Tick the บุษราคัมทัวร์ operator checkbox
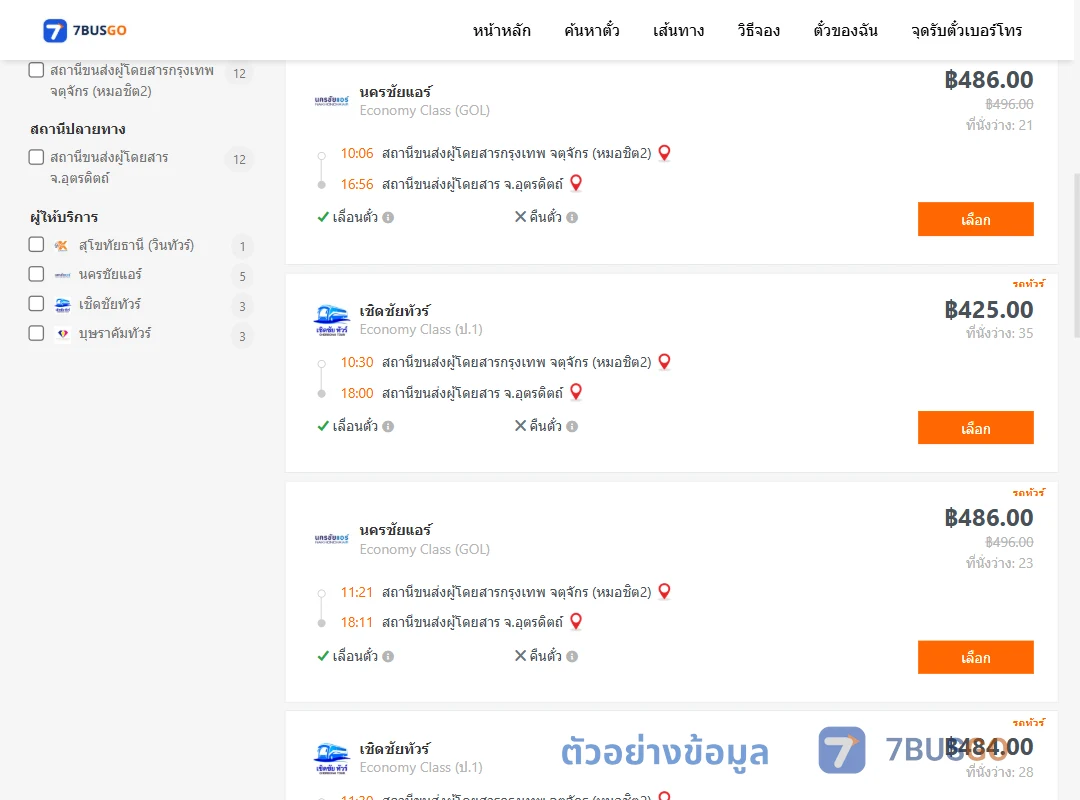 pyautogui.click(x=37, y=334)
